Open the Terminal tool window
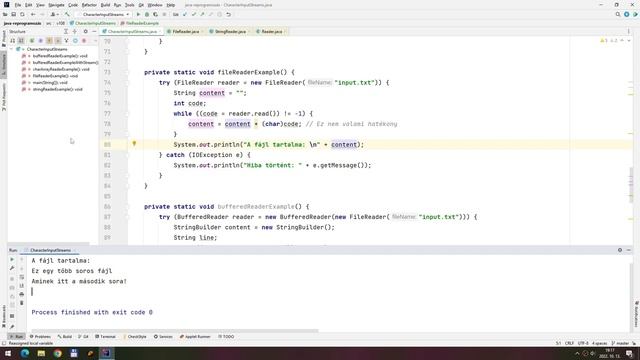Image resolution: width=640 pixels, height=360 pixels. [105, 337]
